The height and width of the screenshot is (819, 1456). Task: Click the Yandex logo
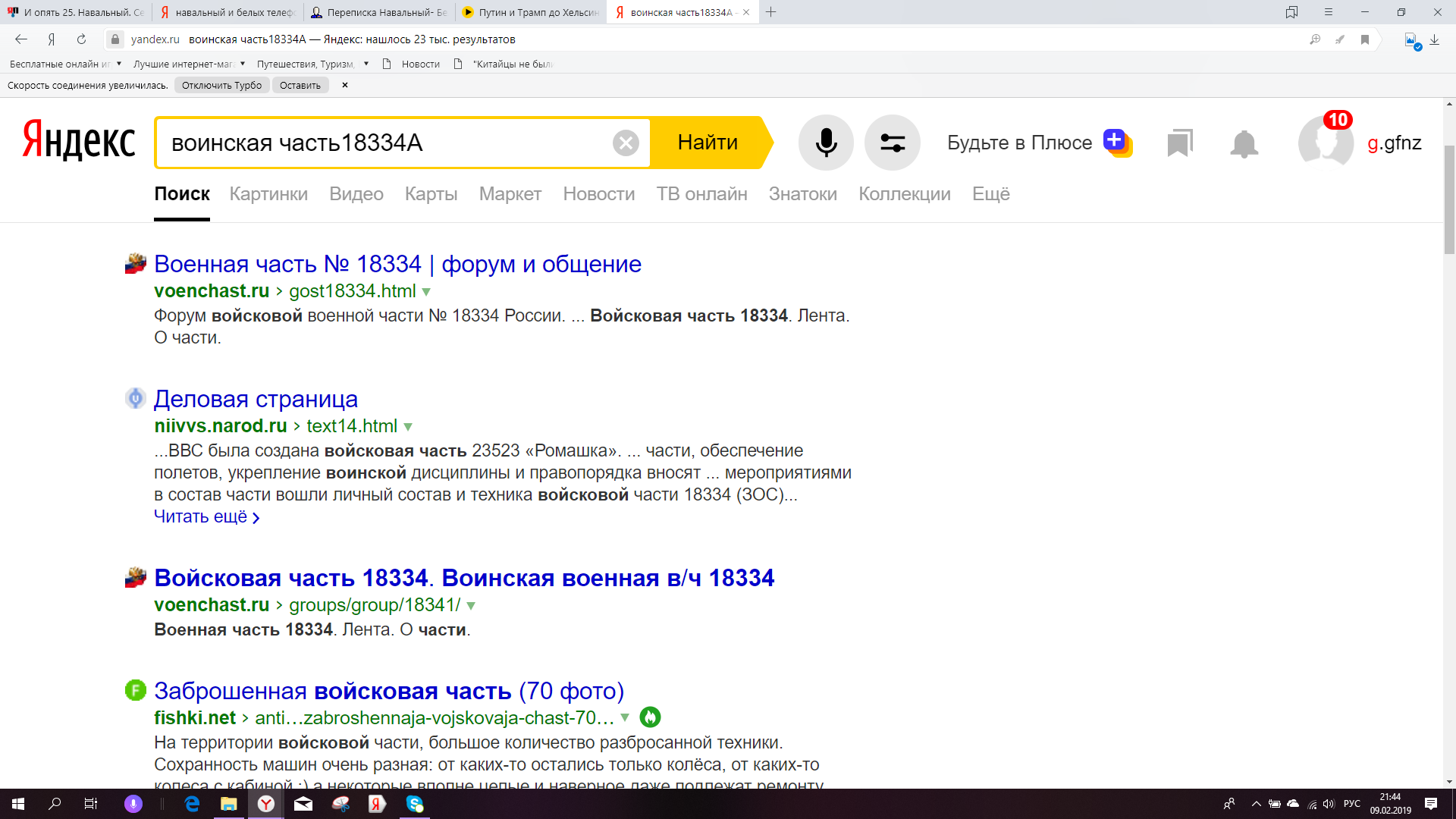tap(79, 142)
